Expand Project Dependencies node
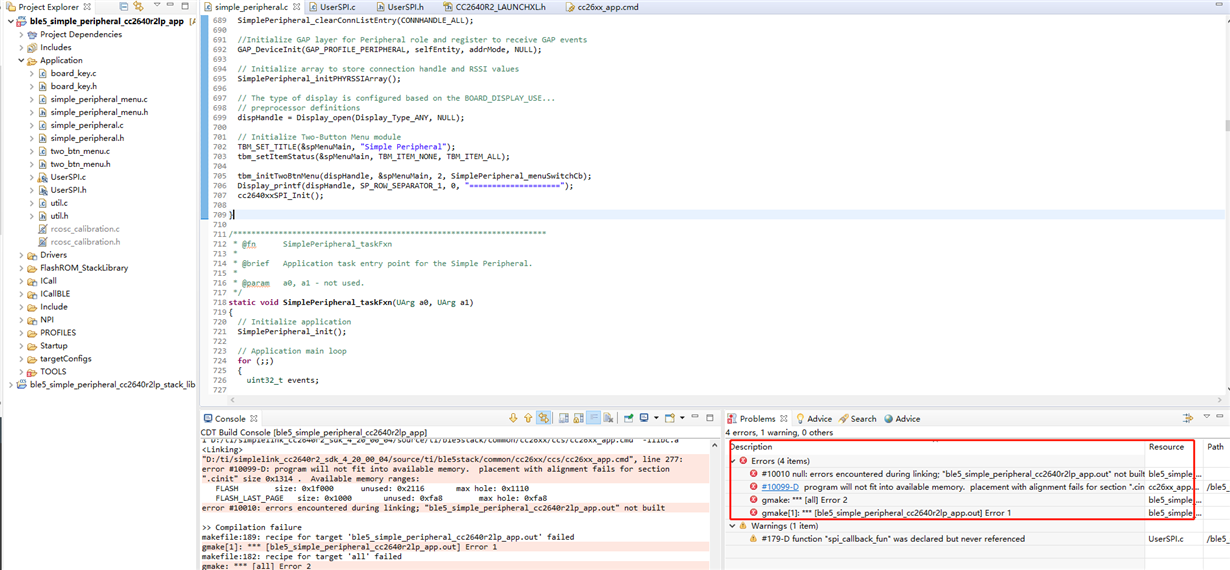1230x570 pixels. tap(22, 34)
